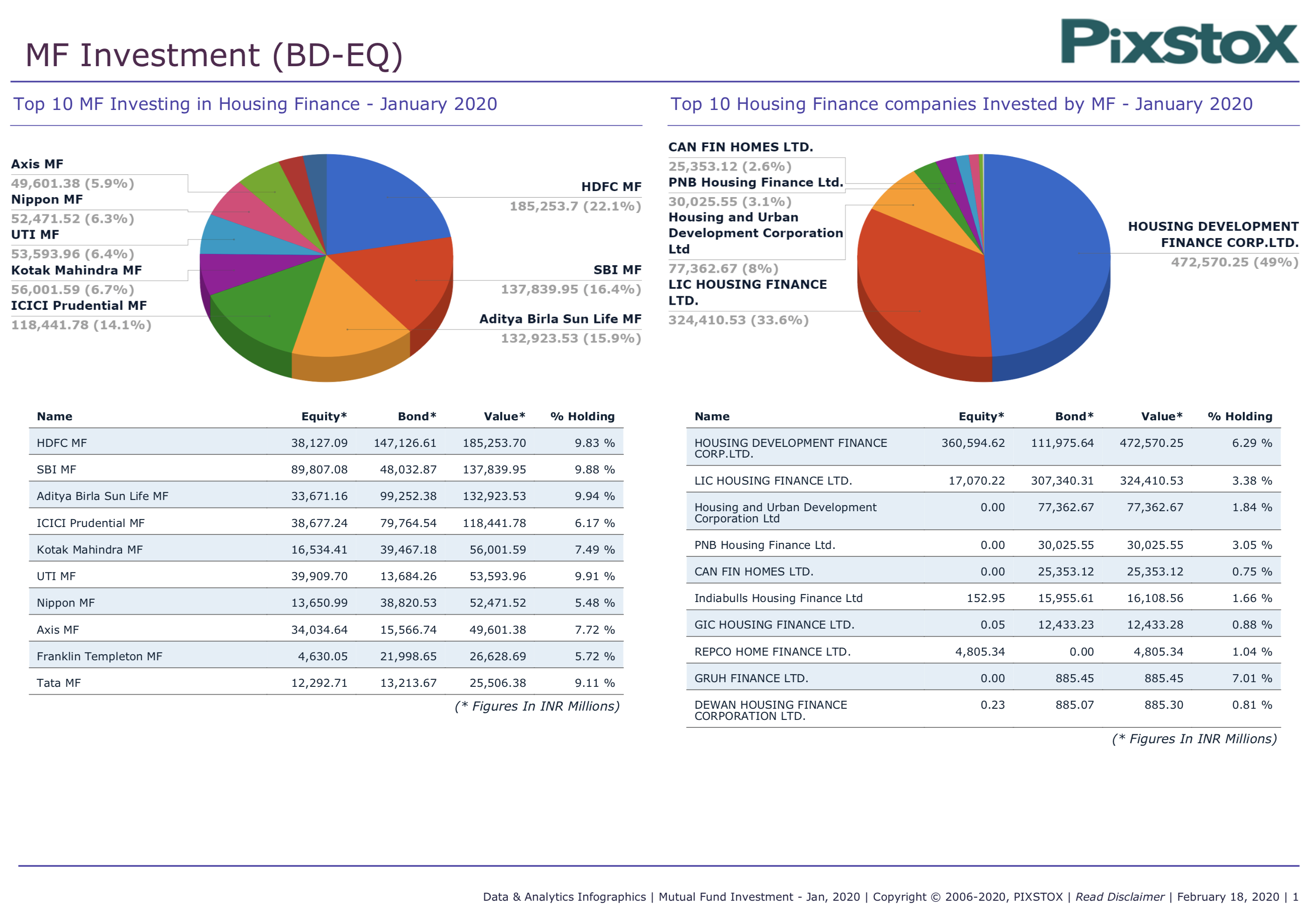Select 'Franklin Templeton MF' table row
The width and height of the screenshot is (1310, 924).
pos(326,656)
